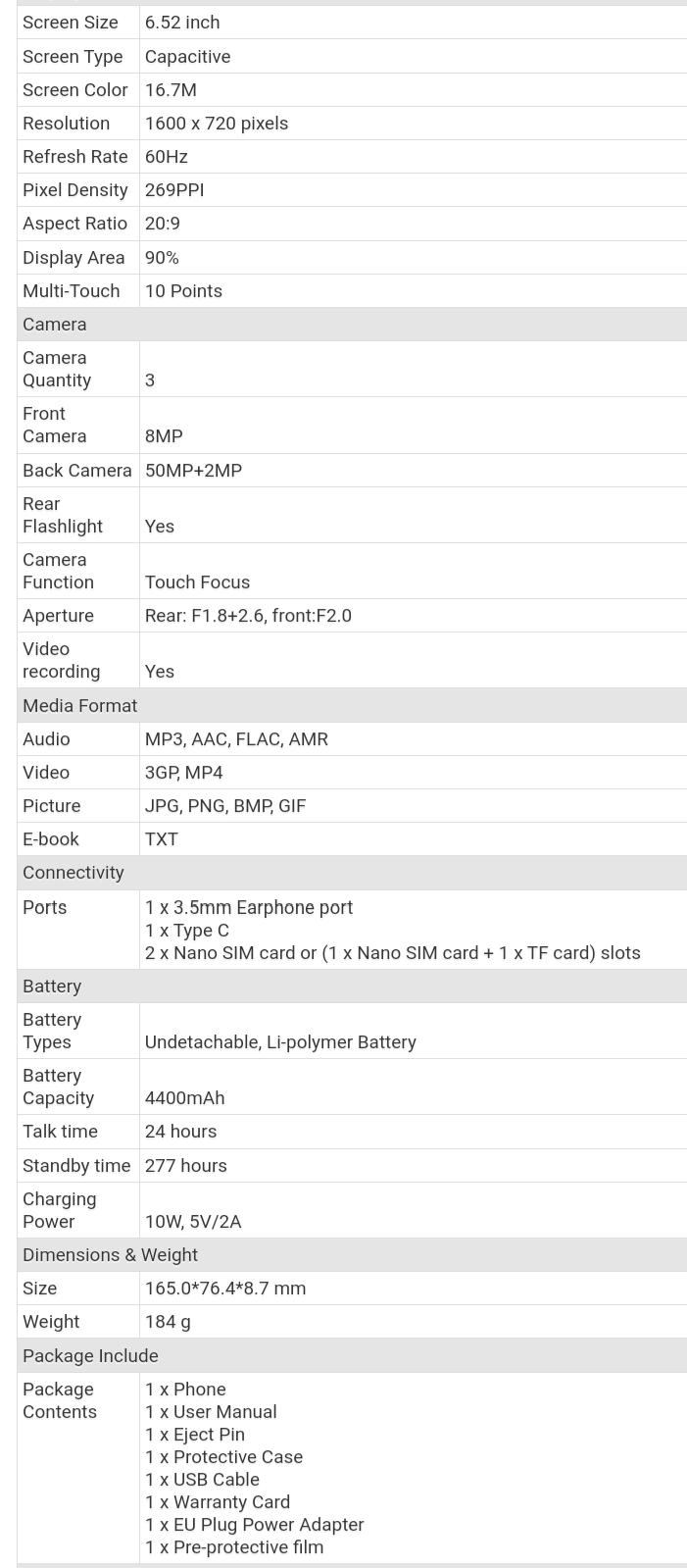Select the Package Include section header

pos(352,1355)
